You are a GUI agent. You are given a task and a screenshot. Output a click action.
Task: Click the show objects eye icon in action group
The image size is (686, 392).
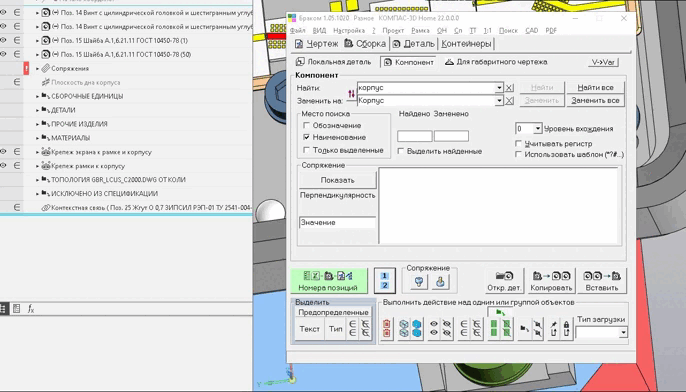pyautogui.click(x=434, y=329)
